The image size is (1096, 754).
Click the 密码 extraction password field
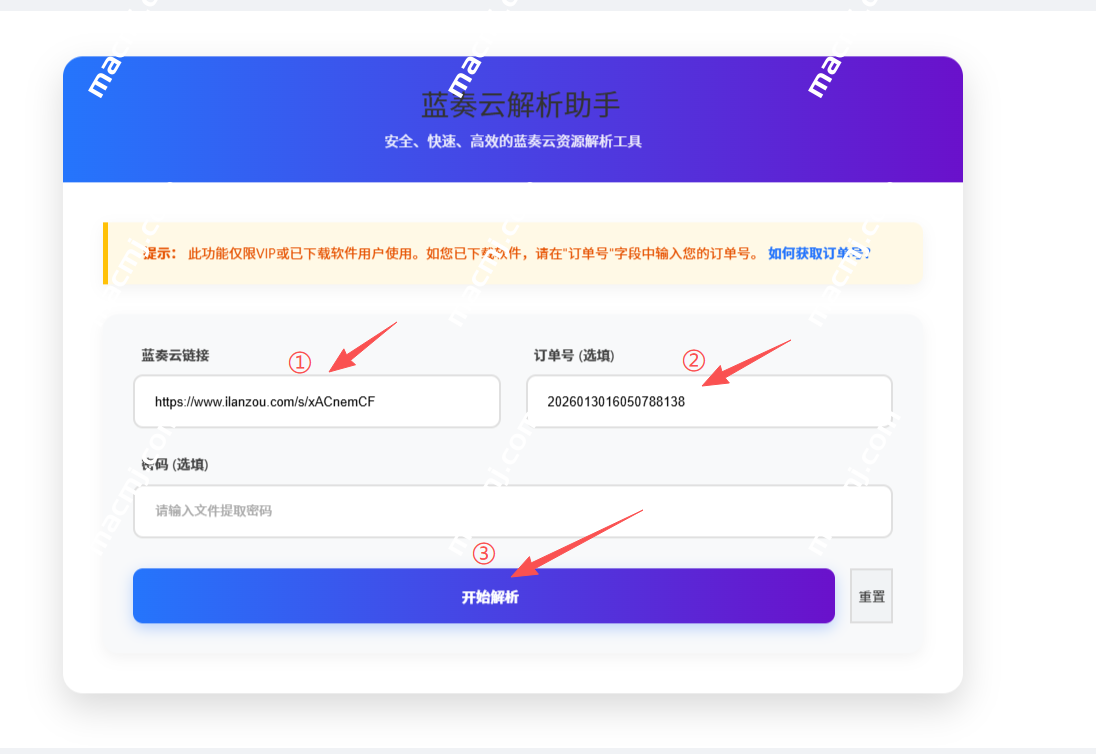tap(513, 510)
